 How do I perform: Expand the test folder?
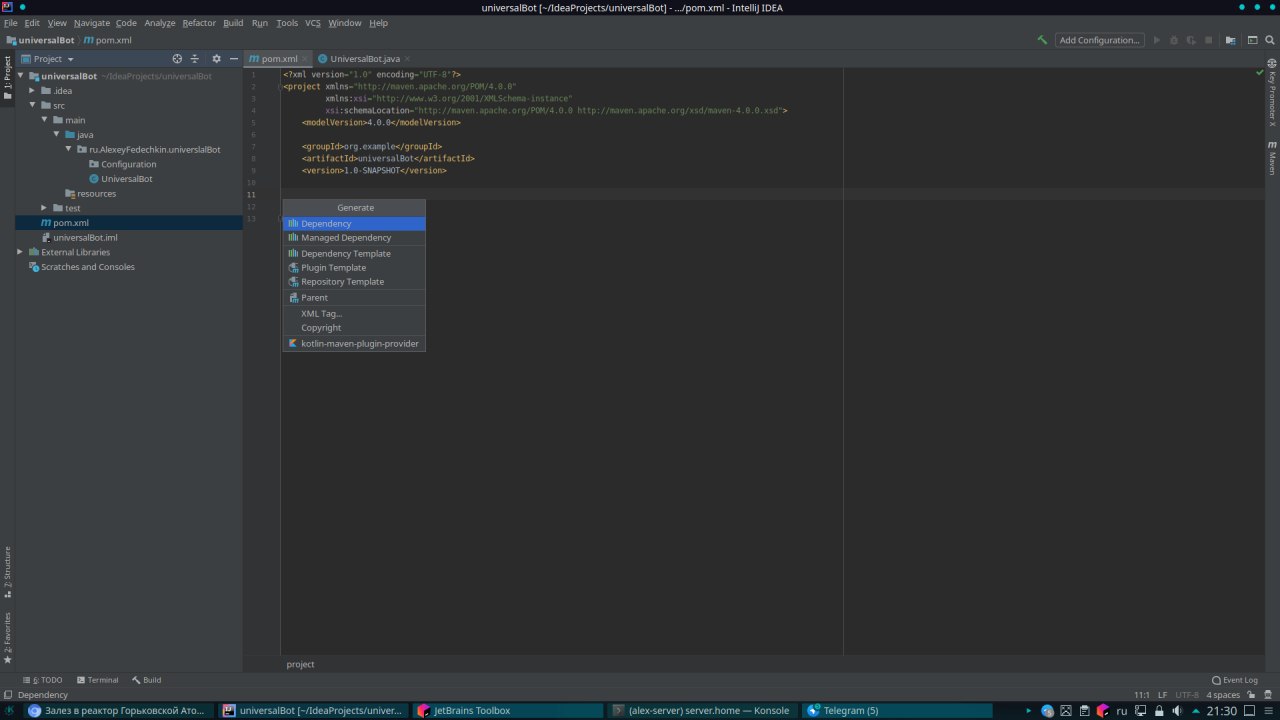point(44,208)
